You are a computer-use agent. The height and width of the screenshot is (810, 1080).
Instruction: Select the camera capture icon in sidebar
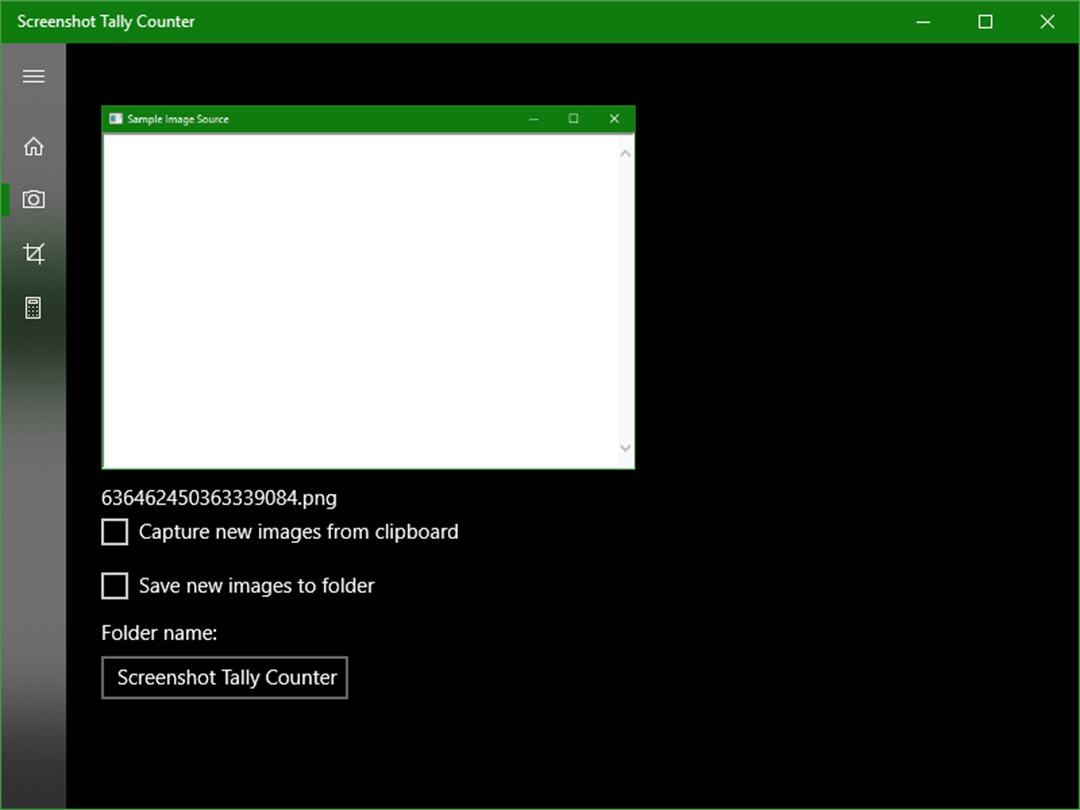[x=33, y=200]
